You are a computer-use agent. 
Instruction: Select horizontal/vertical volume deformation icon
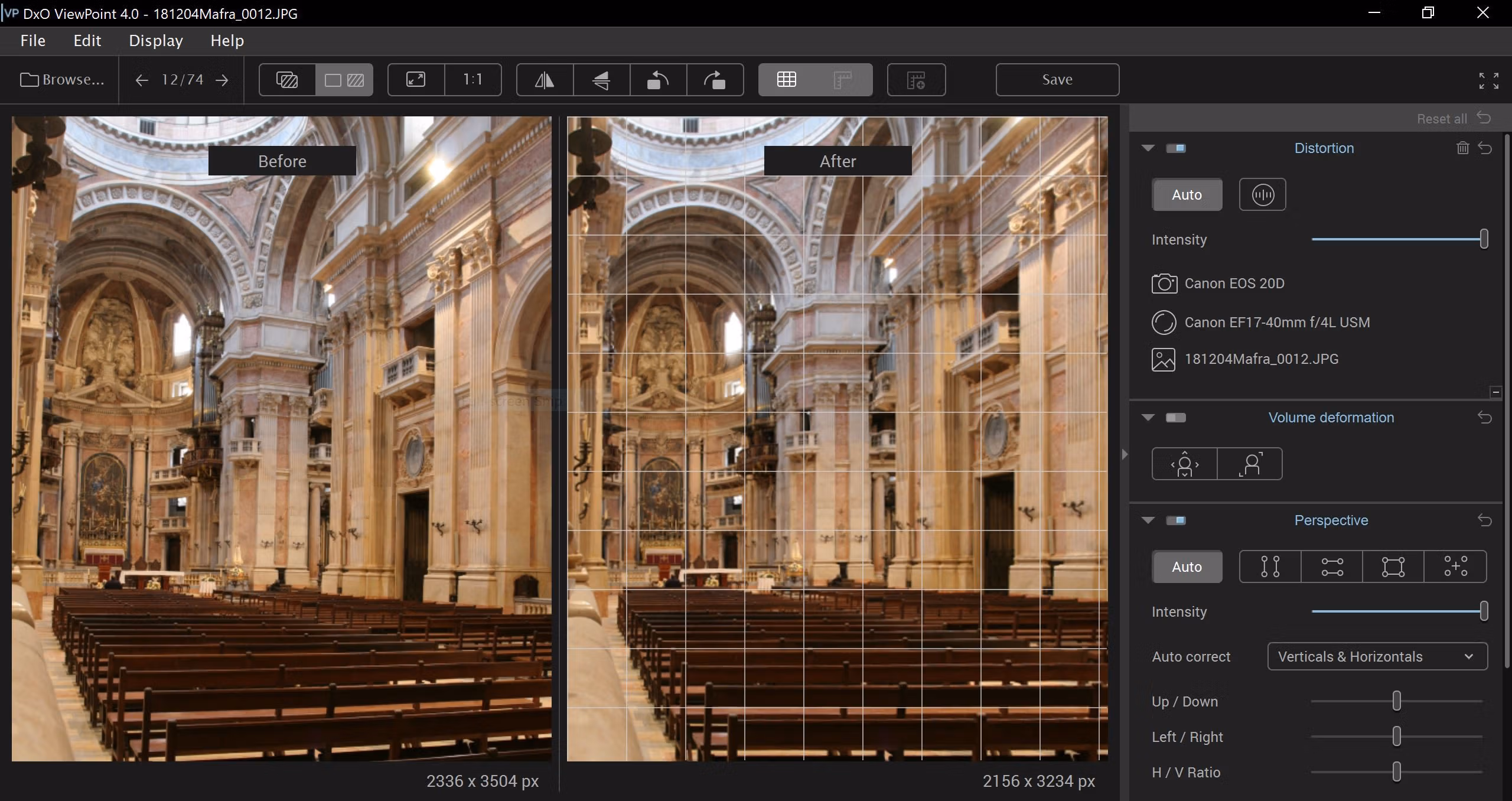click(1185, 464)
